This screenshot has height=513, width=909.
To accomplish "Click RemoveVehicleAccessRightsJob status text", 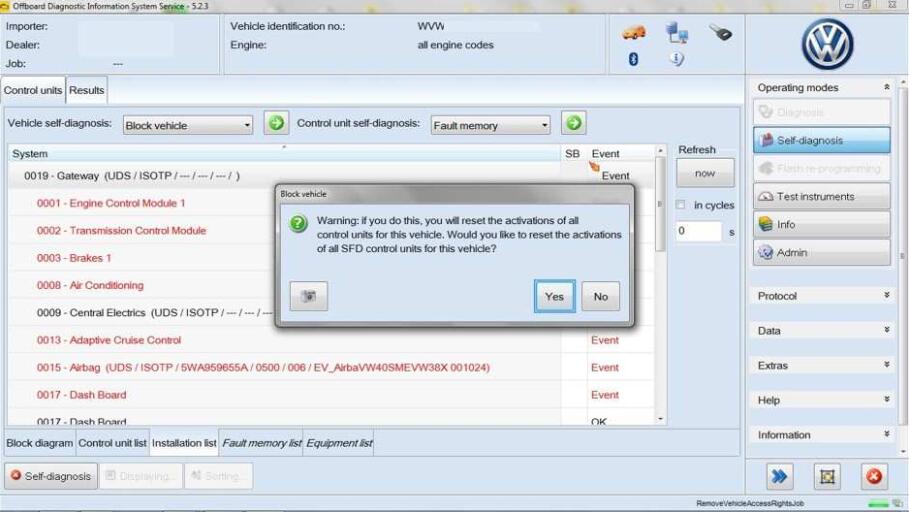I will (x=750, y=504).
